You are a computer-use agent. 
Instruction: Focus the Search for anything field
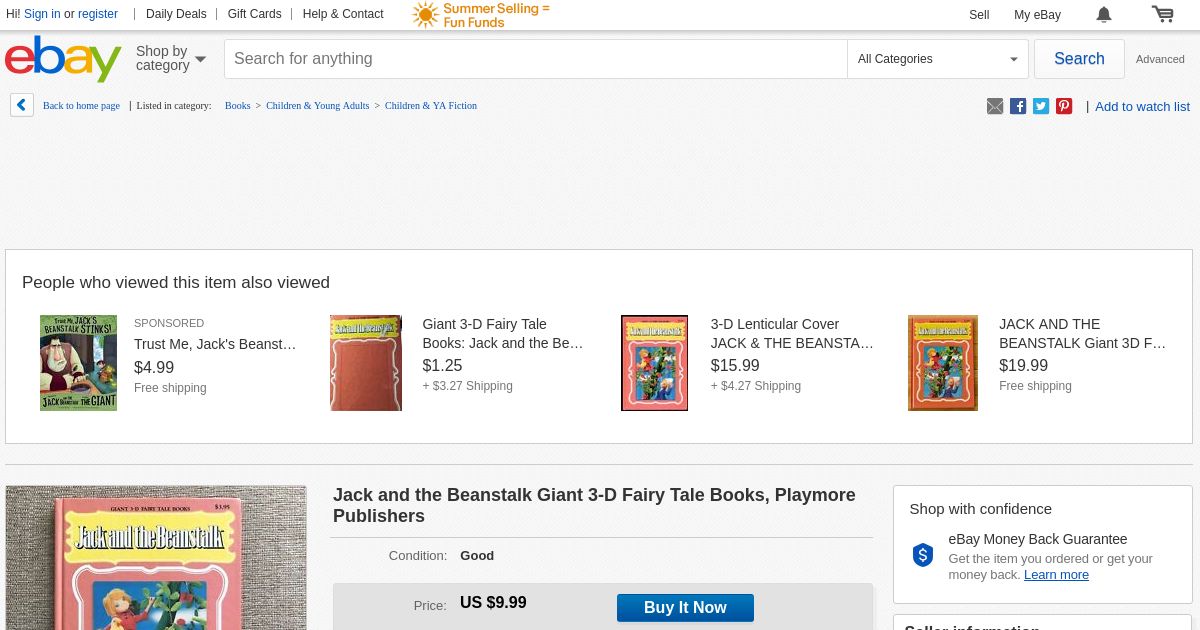(535, 59)
